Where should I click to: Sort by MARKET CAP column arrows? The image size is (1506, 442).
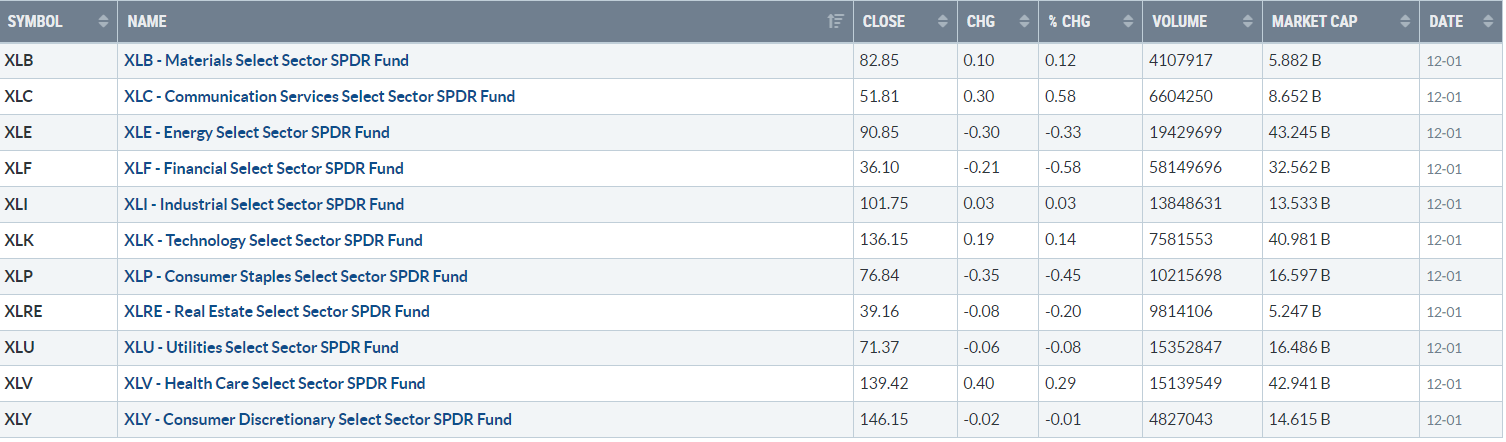click(1406, 21)
